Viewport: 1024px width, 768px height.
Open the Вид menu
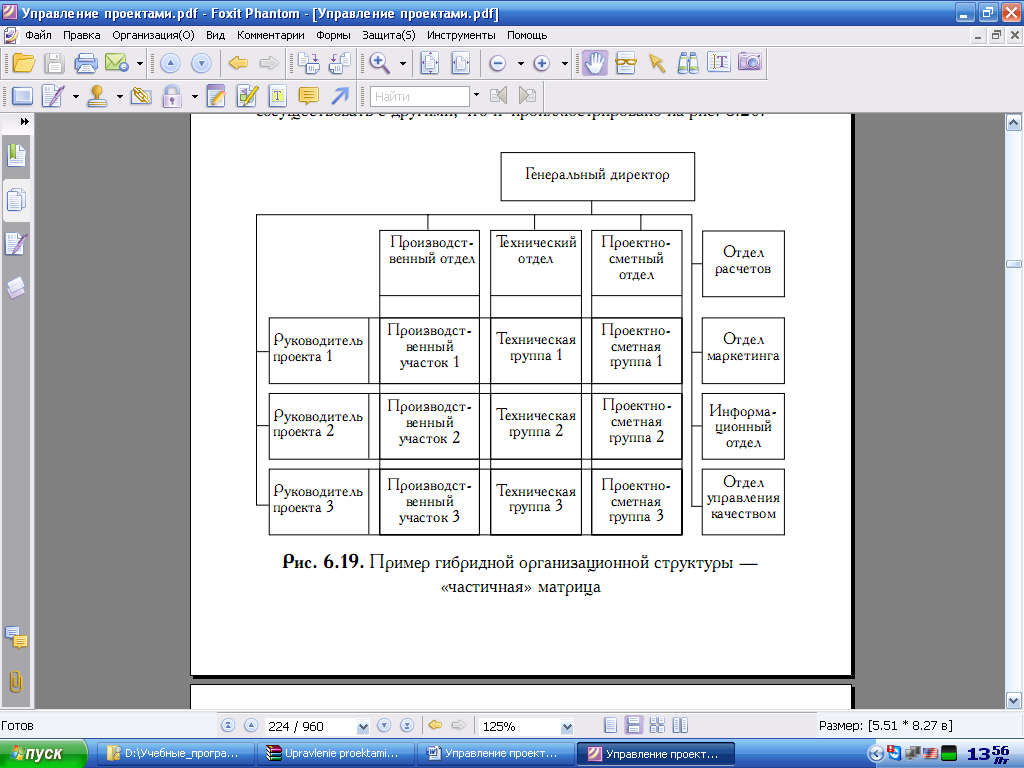click(216, 35)
